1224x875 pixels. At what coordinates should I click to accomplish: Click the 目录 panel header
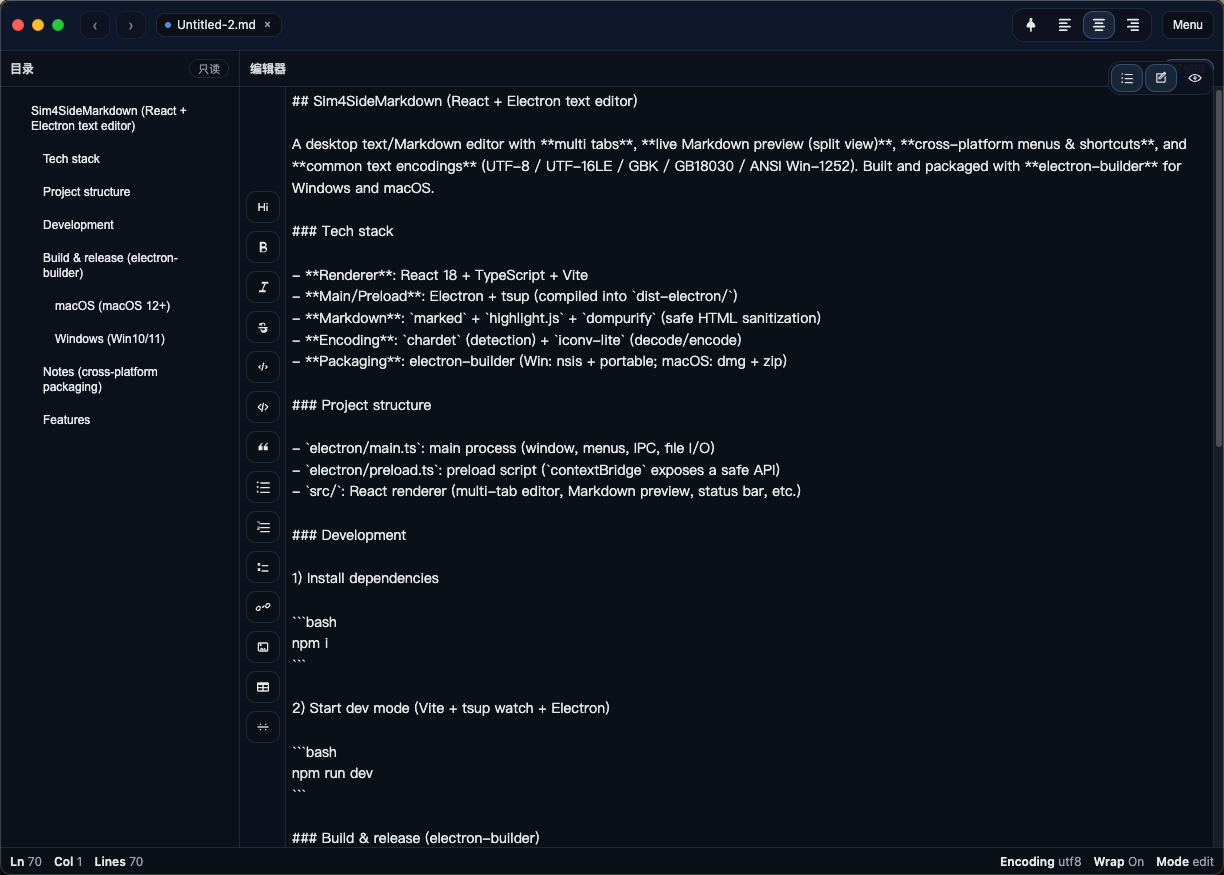(22, 69)
